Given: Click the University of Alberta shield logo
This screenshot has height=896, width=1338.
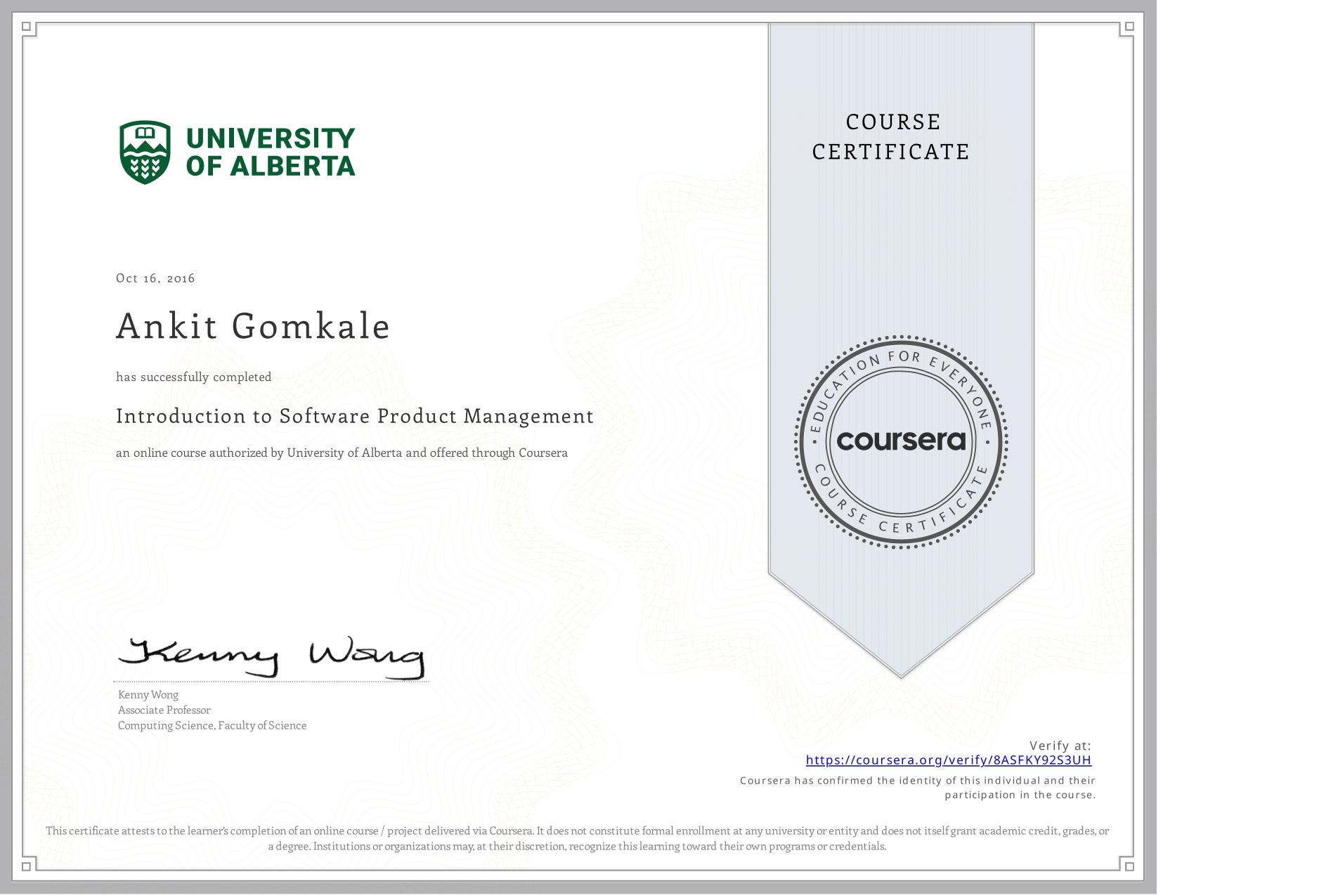Looking at the screenshot, I should tap(145, 152).
